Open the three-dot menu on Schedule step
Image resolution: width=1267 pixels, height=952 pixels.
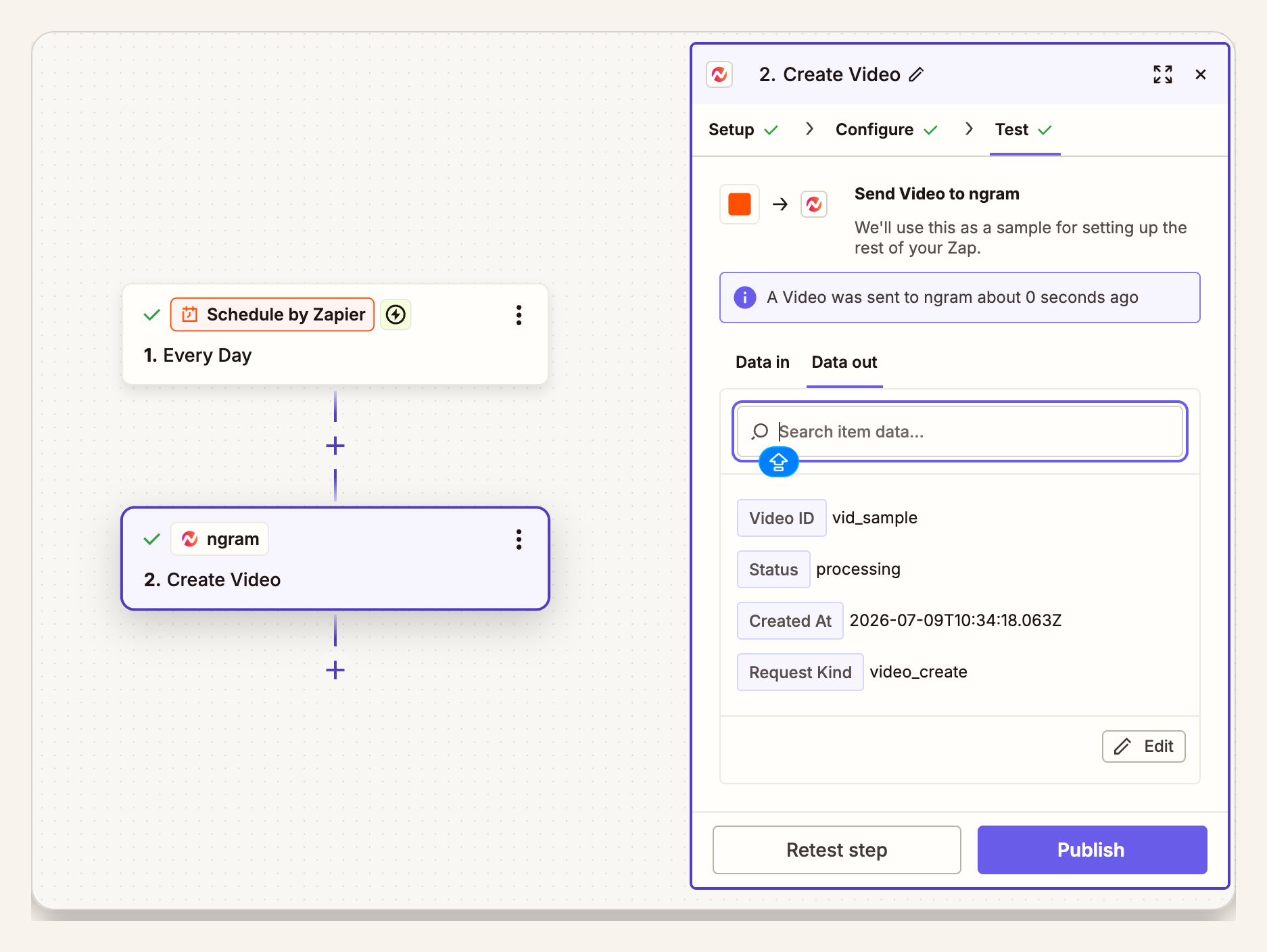pos(519,315)
